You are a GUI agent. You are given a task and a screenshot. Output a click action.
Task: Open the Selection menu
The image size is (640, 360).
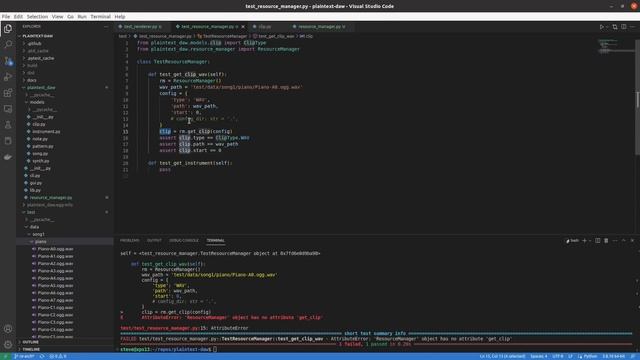tap(37, 17)
